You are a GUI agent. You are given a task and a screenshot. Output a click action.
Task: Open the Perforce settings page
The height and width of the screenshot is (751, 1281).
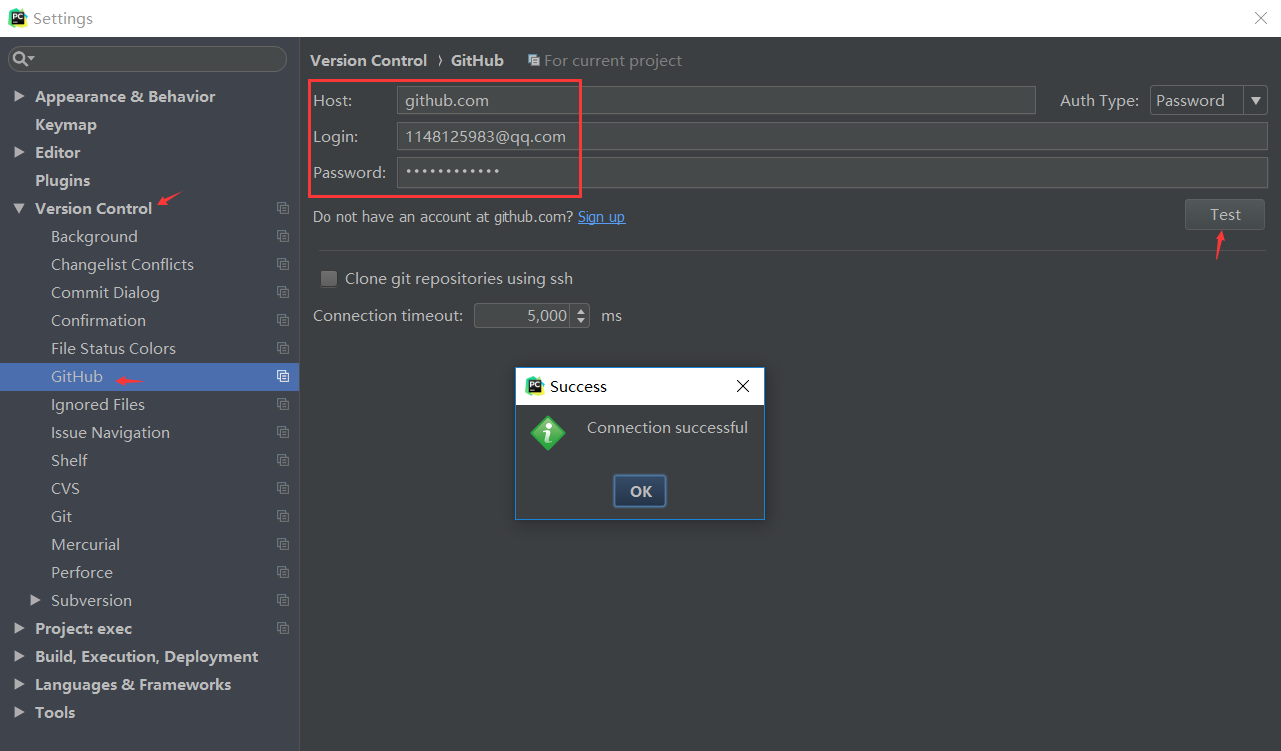pyautogui.click(x=82, y=573)
